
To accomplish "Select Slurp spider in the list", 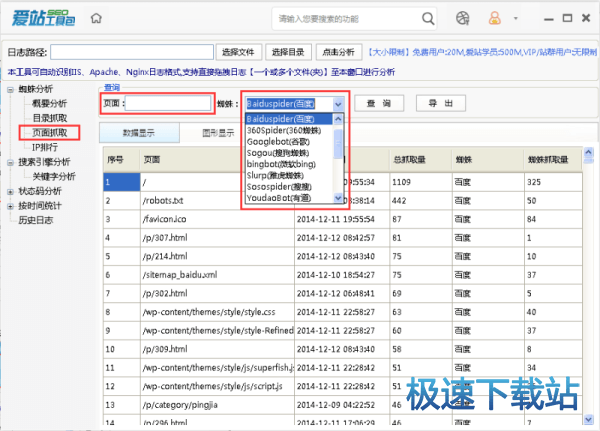I will click(289, 175).
